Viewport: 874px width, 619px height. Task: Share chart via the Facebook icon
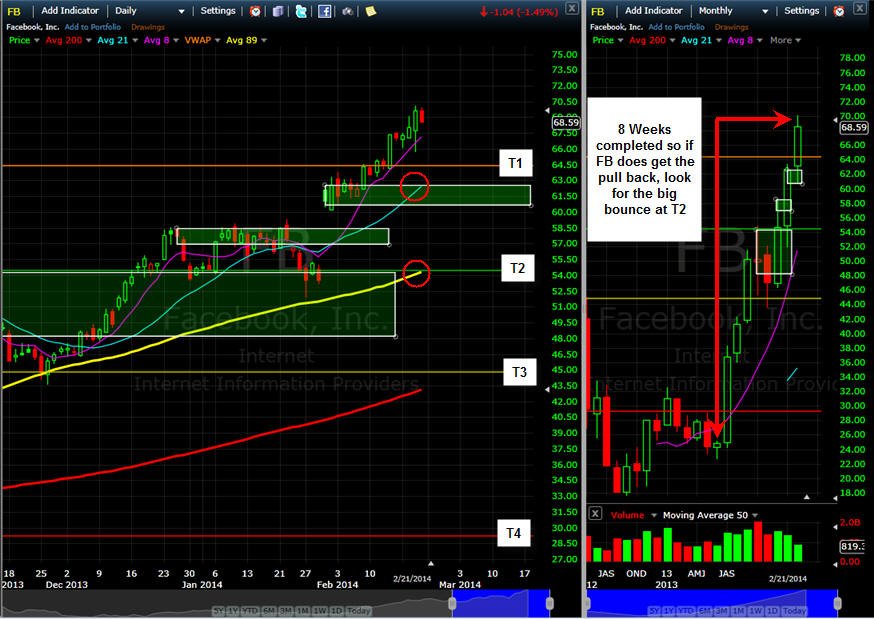[324, 11]
